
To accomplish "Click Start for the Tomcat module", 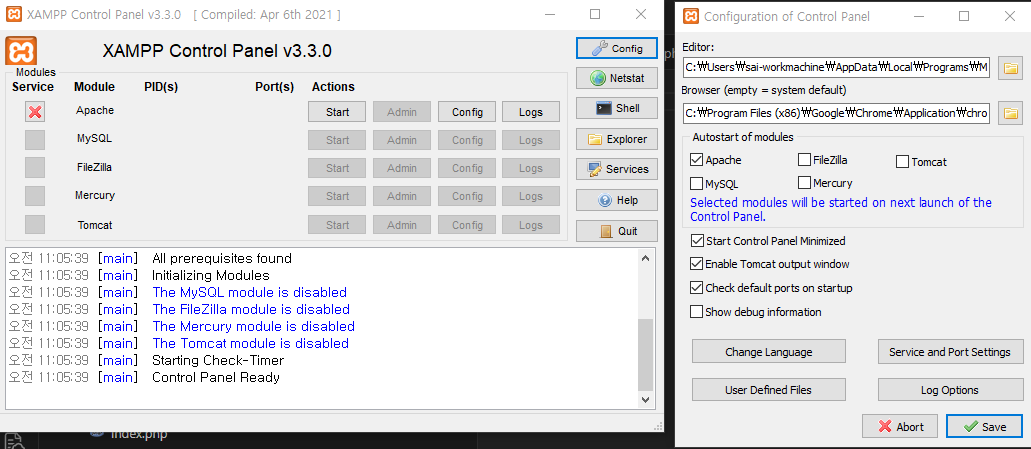I will (x=337, y=225).
